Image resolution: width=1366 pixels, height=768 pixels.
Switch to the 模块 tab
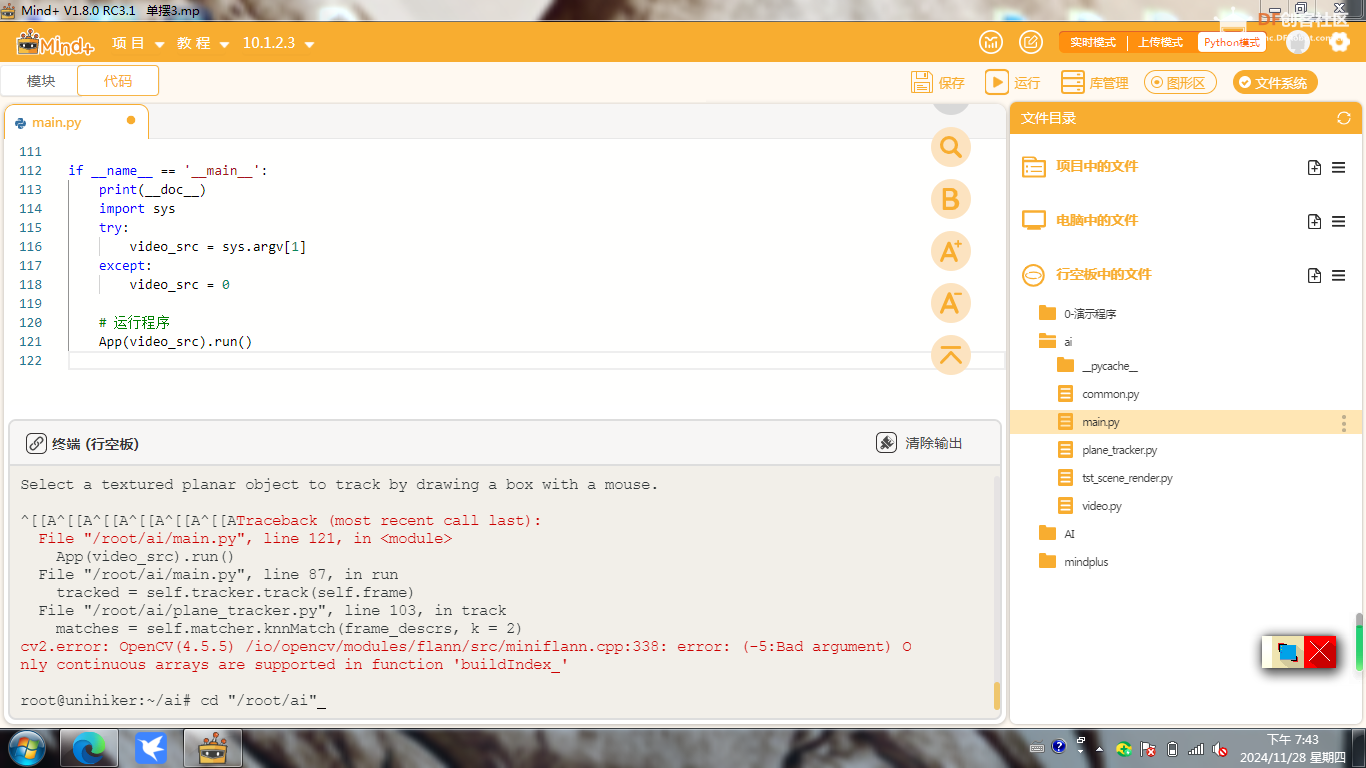pos(41,81)
